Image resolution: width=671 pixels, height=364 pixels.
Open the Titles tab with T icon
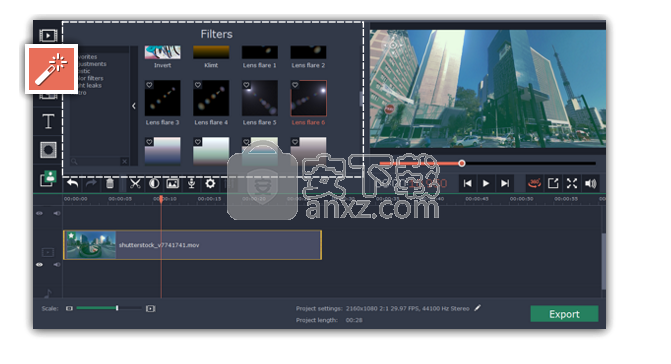coord(48,121)
